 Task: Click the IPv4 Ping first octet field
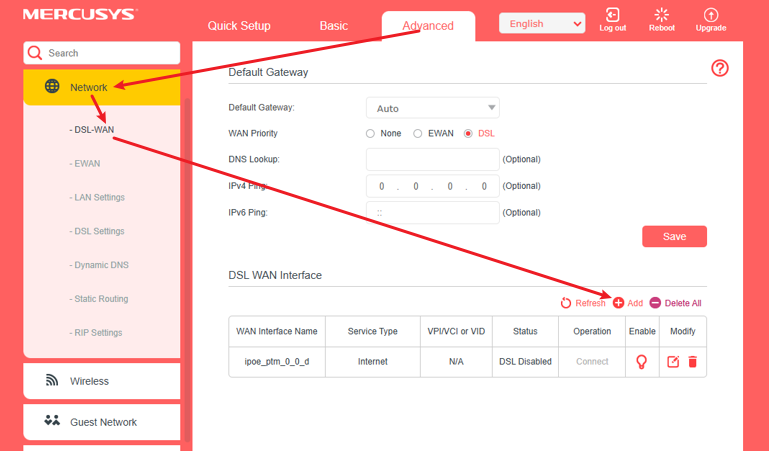click(x=382, y=186)
